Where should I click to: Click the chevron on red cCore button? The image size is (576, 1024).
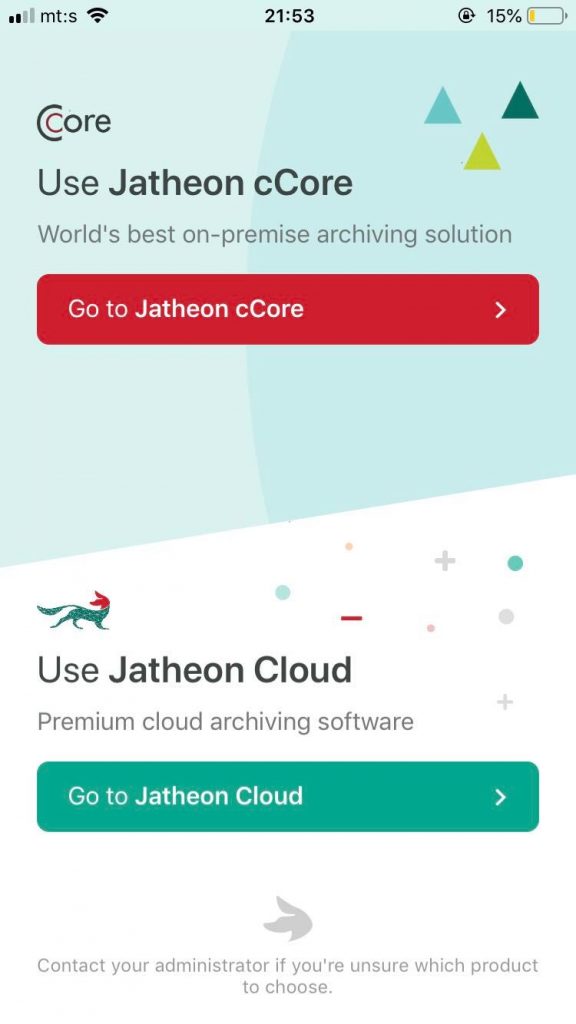[500, 310]
